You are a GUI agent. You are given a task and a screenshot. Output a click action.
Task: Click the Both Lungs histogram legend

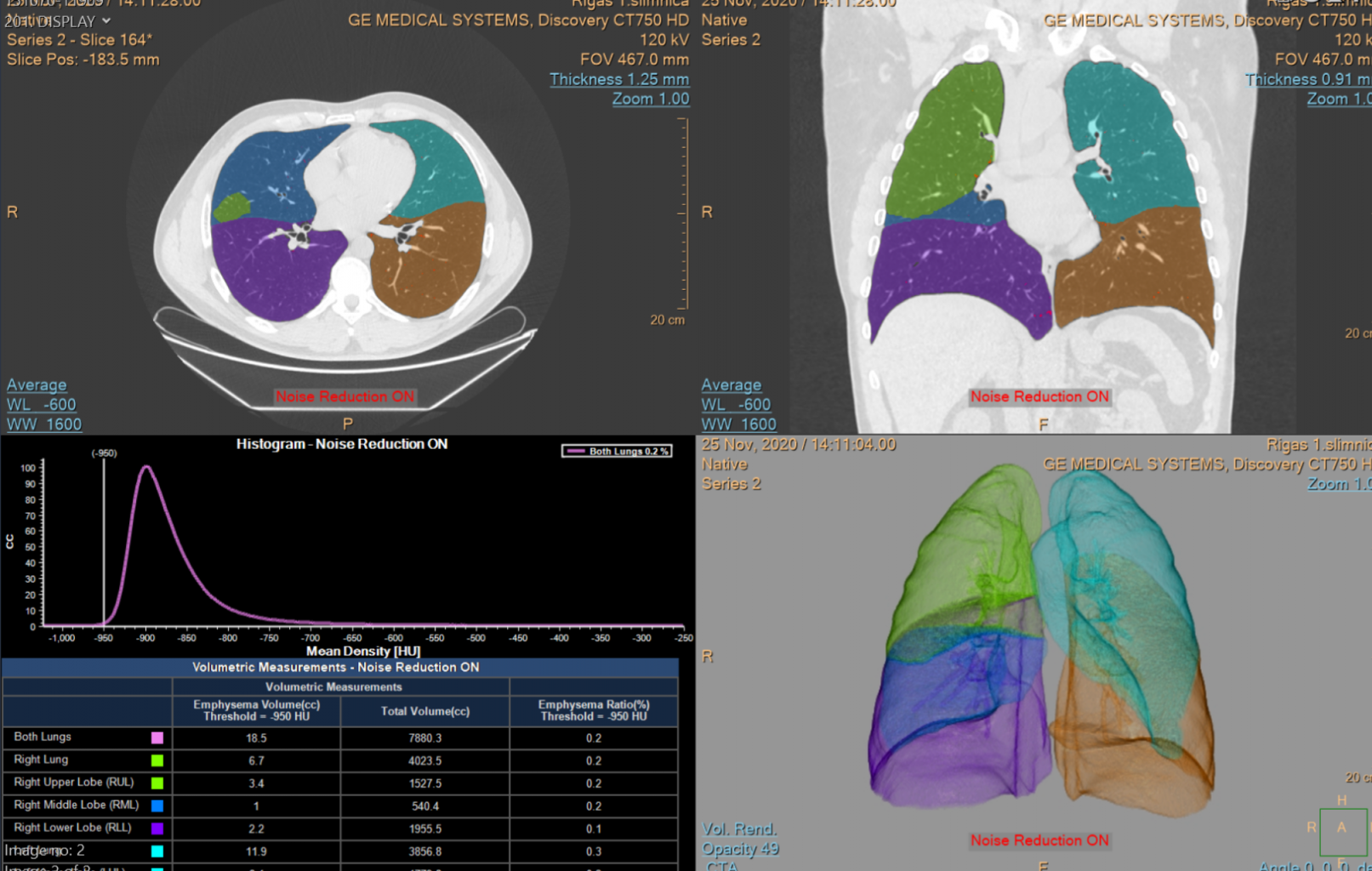pos(617,451)
